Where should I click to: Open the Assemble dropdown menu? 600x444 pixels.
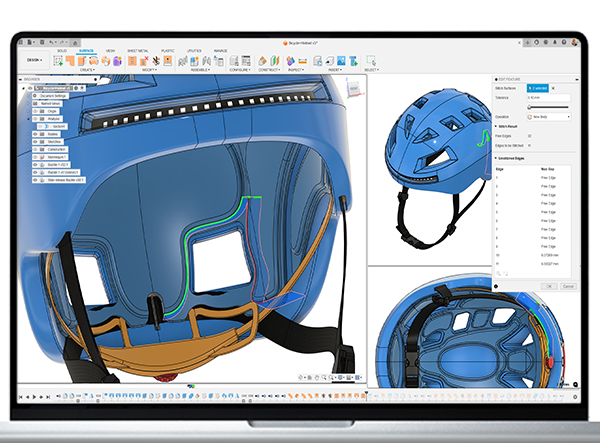pos(201,70)
